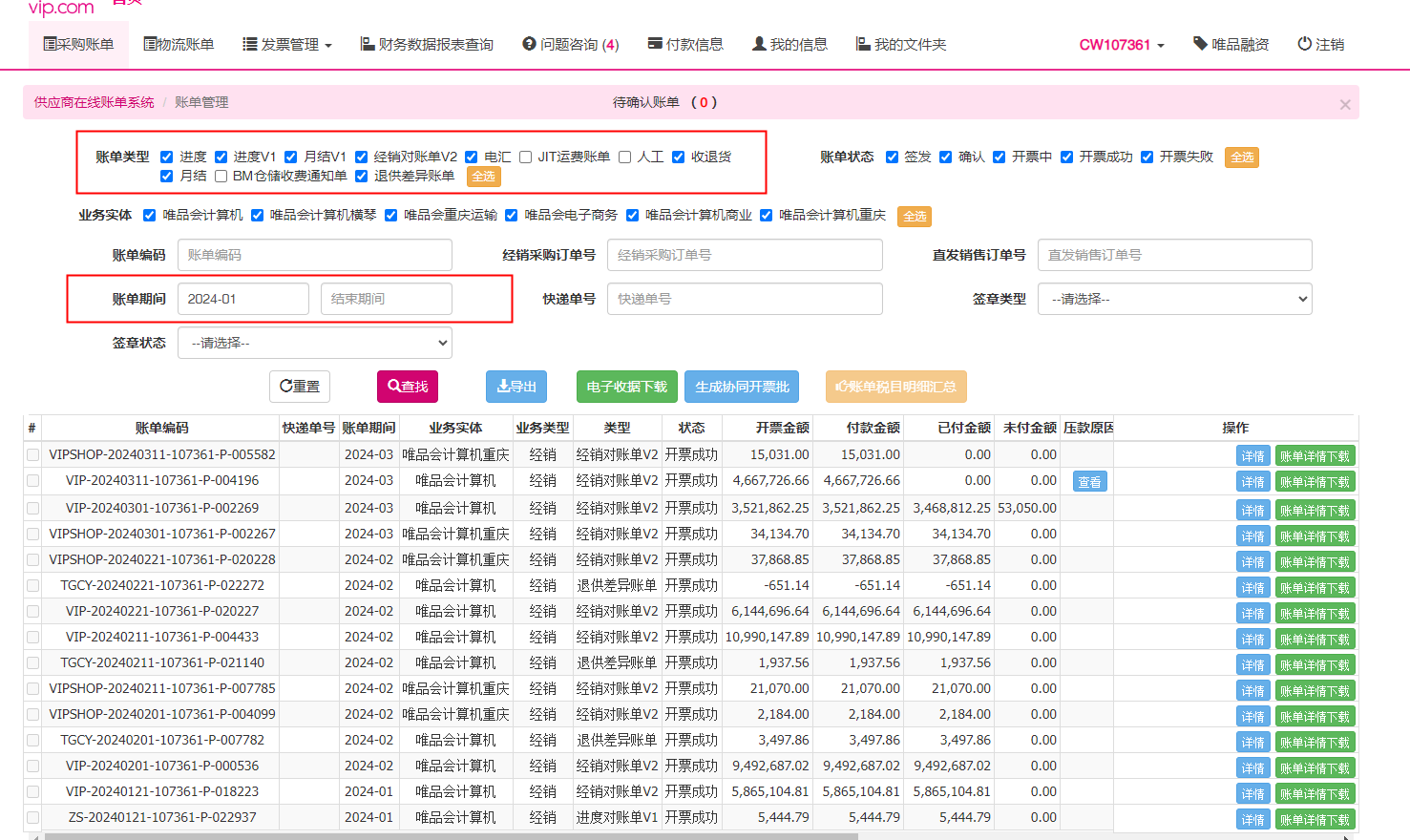Open 付款信息 credit card icon

(655, 44)
